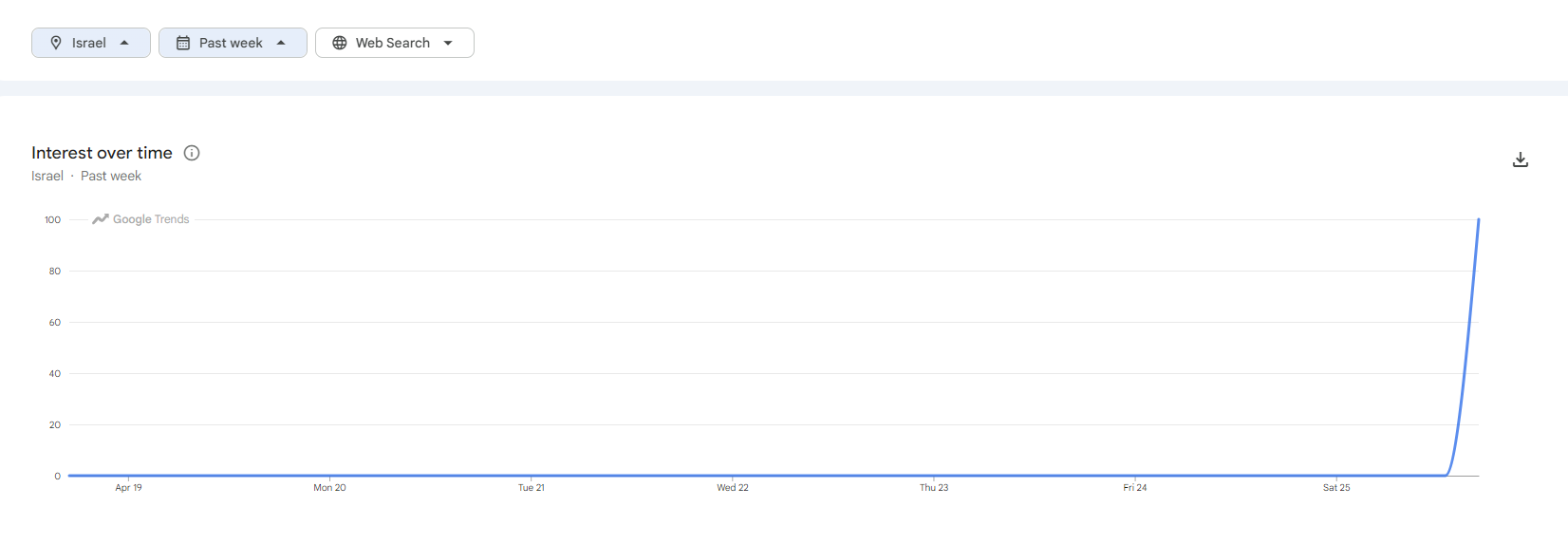Open the Past week time range dropdown
The width and height of the screenshot is (1568, 544).
coord(233,43)
